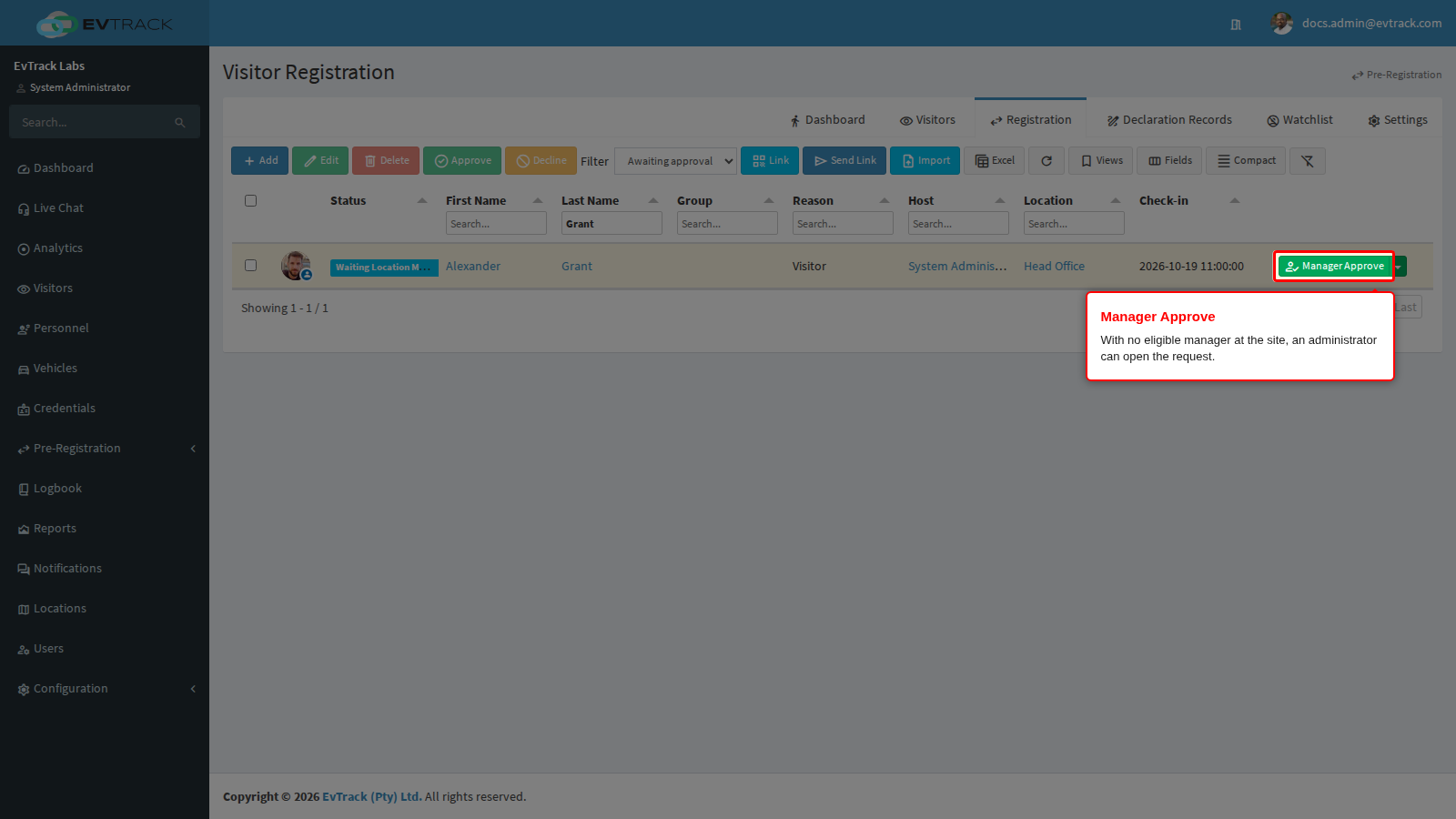Click the docs.admin user avatar

1281,24
